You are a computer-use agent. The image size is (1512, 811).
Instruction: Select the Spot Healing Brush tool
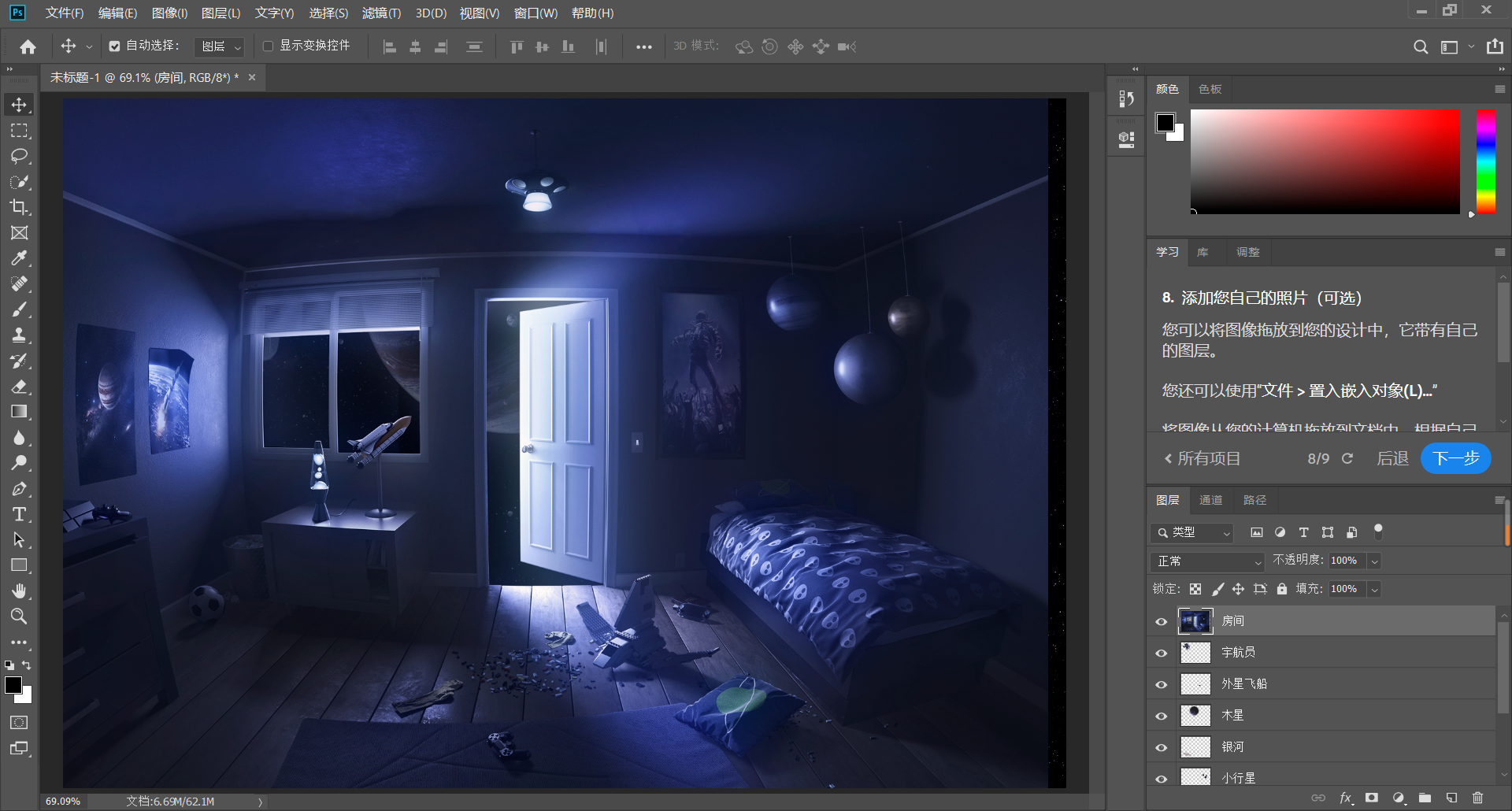tap(19, 284)
